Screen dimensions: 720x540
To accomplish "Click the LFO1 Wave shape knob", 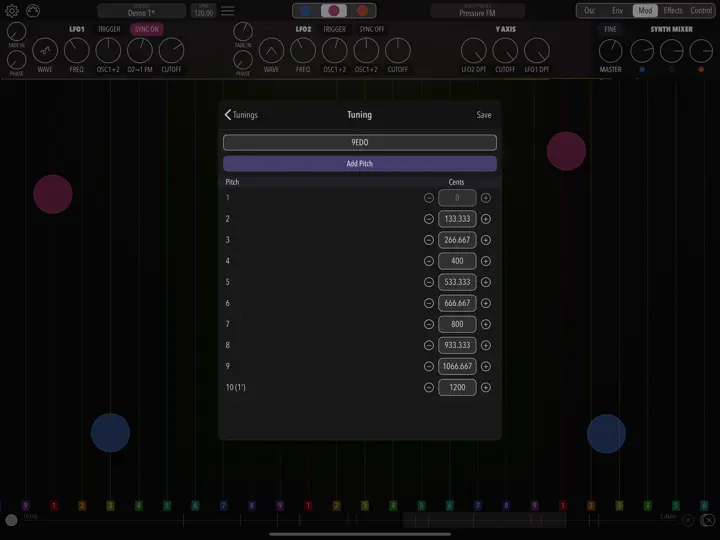I will pos(45,51).
